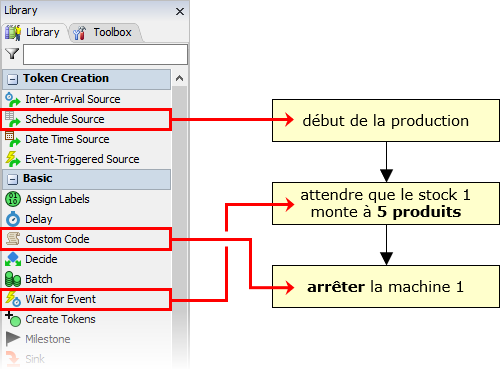Switch to the Toolbox tab

pyautogui.click(x=103, y=33)
